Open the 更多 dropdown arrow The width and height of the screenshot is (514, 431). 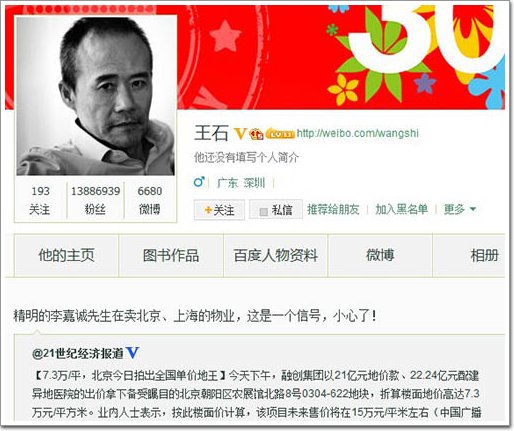click(x=472, y=209)
